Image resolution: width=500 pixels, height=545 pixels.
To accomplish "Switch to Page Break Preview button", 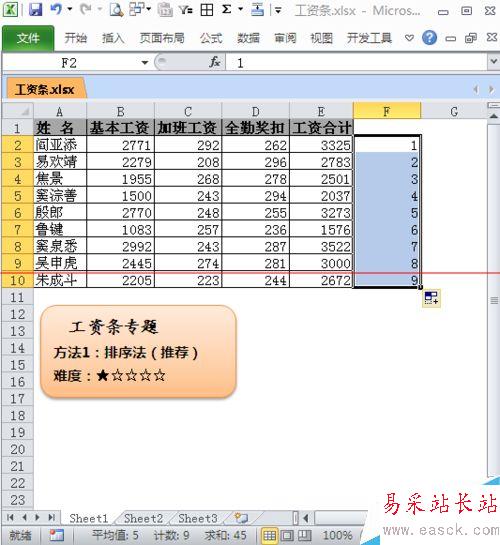I will pyautogui.click(x=304, y=536).
